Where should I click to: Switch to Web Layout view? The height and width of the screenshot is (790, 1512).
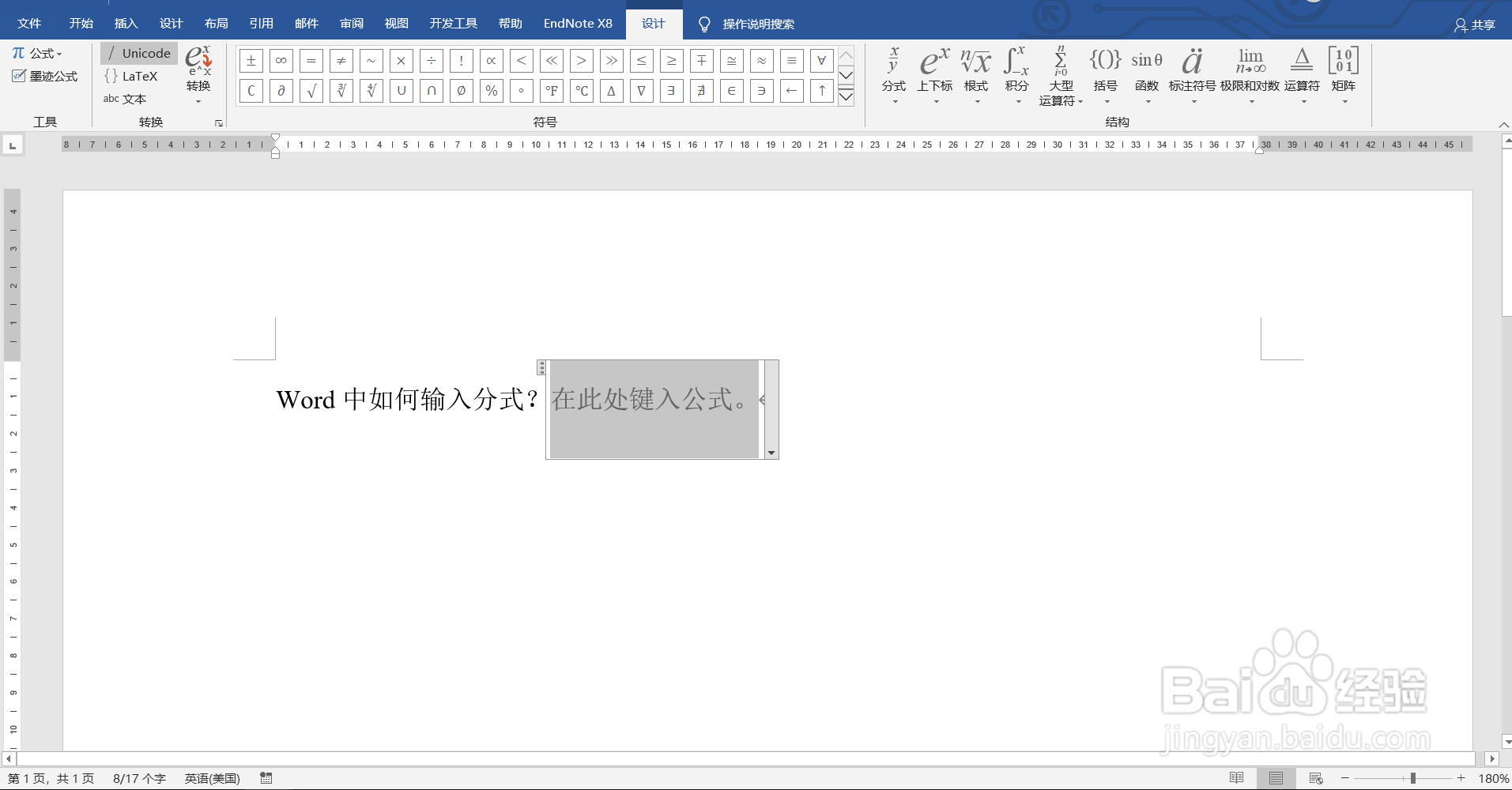(1316, 778)
